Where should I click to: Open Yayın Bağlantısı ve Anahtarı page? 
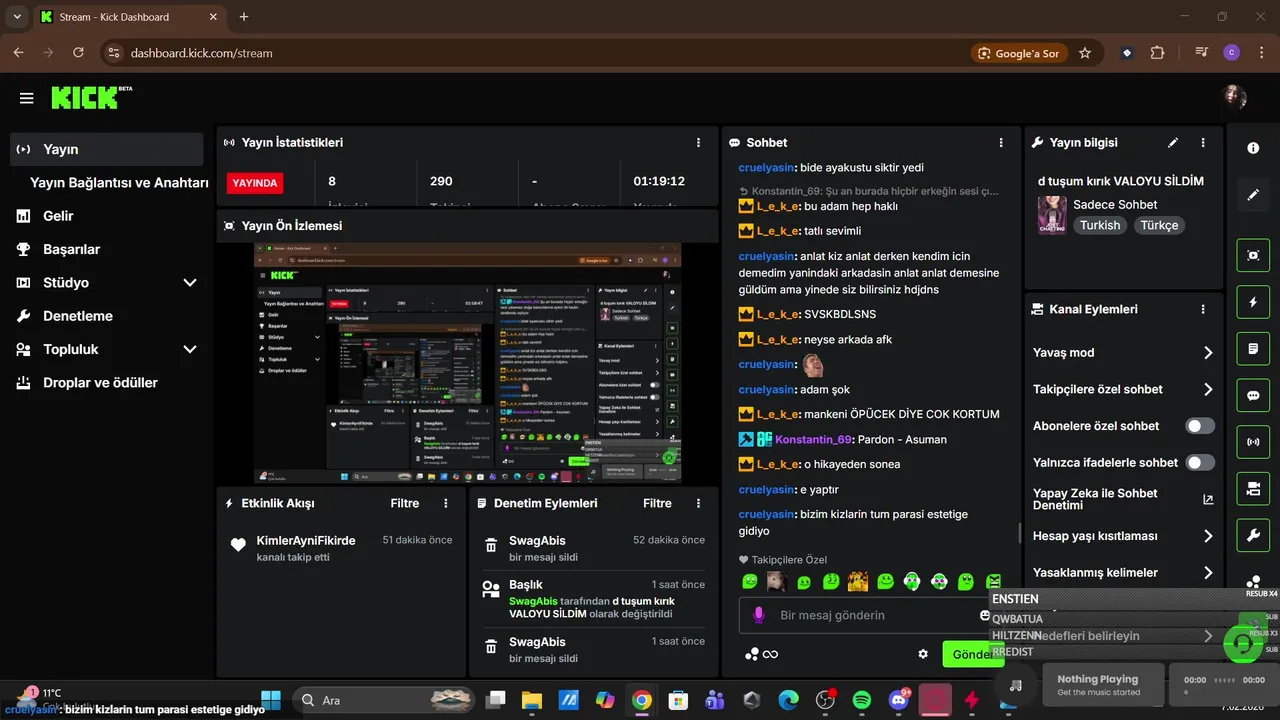(x=119, y=183)
